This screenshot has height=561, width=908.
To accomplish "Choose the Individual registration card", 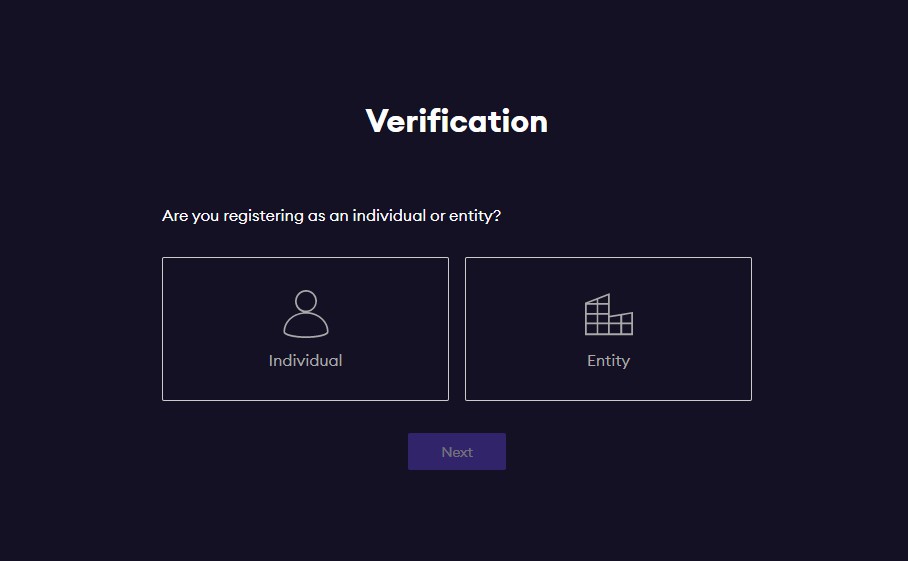I will [305, 329].
